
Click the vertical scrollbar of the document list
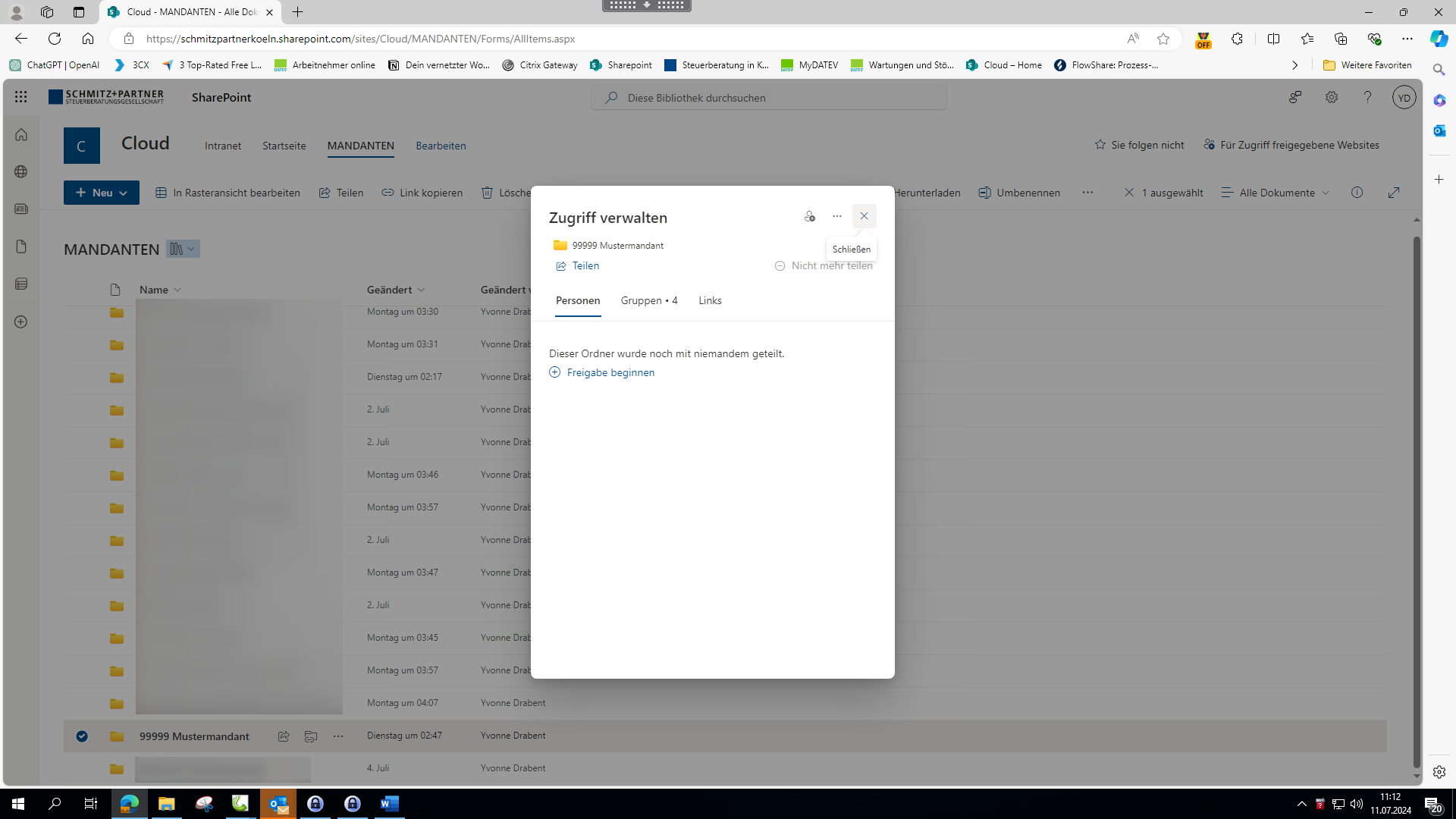(x=1416, y=500)
